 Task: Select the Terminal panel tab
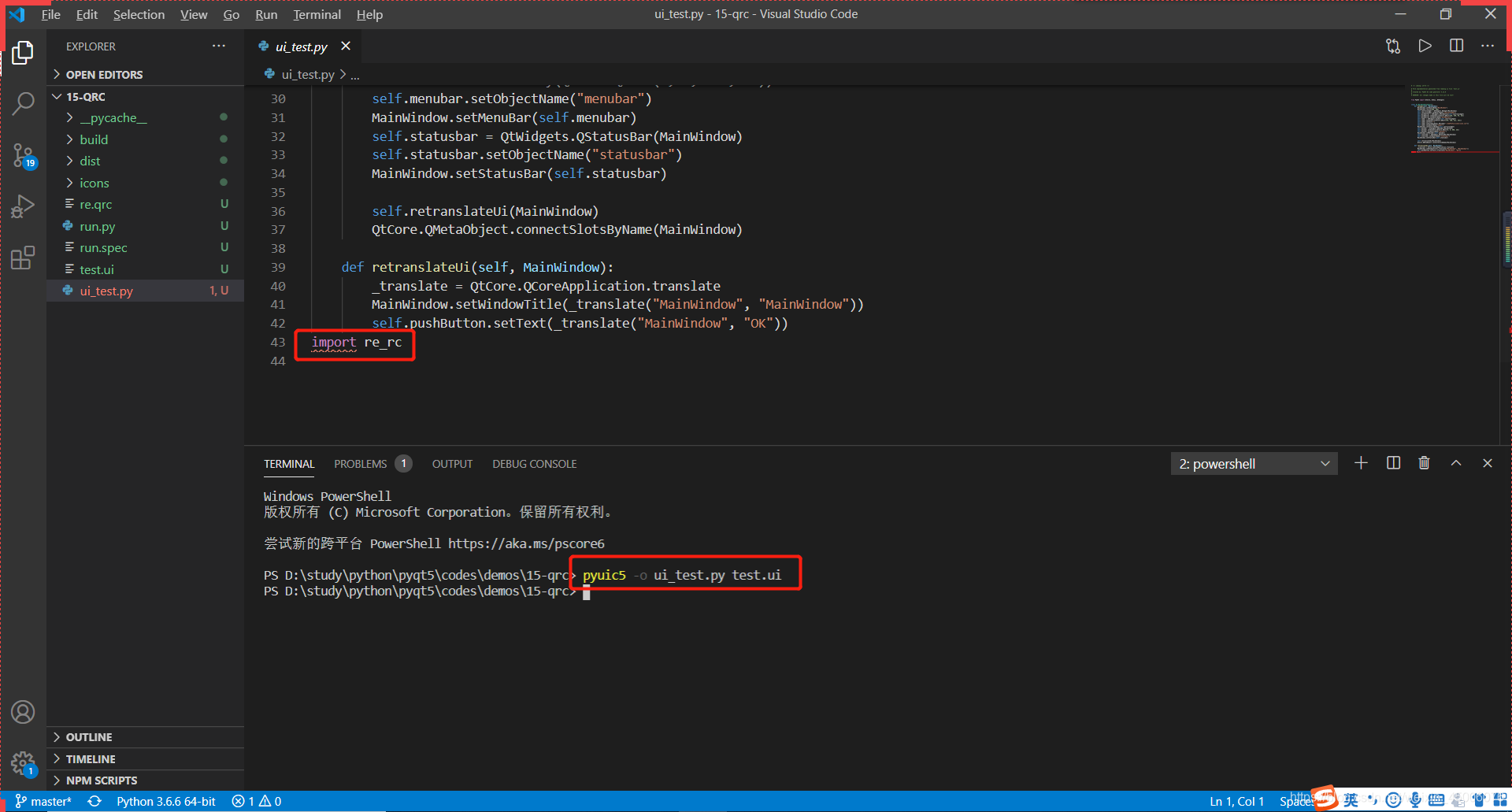click(289, 464)
